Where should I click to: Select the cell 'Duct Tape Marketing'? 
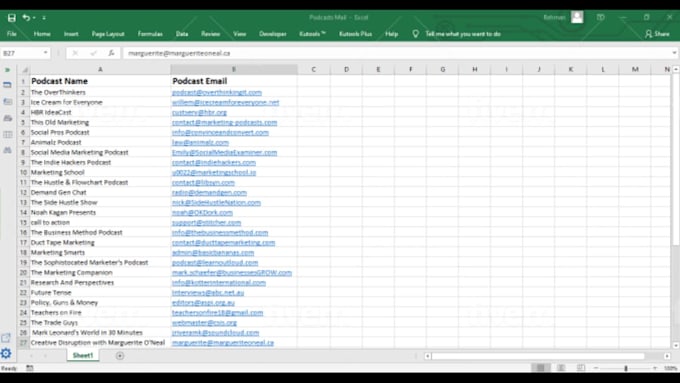point(100,242)
